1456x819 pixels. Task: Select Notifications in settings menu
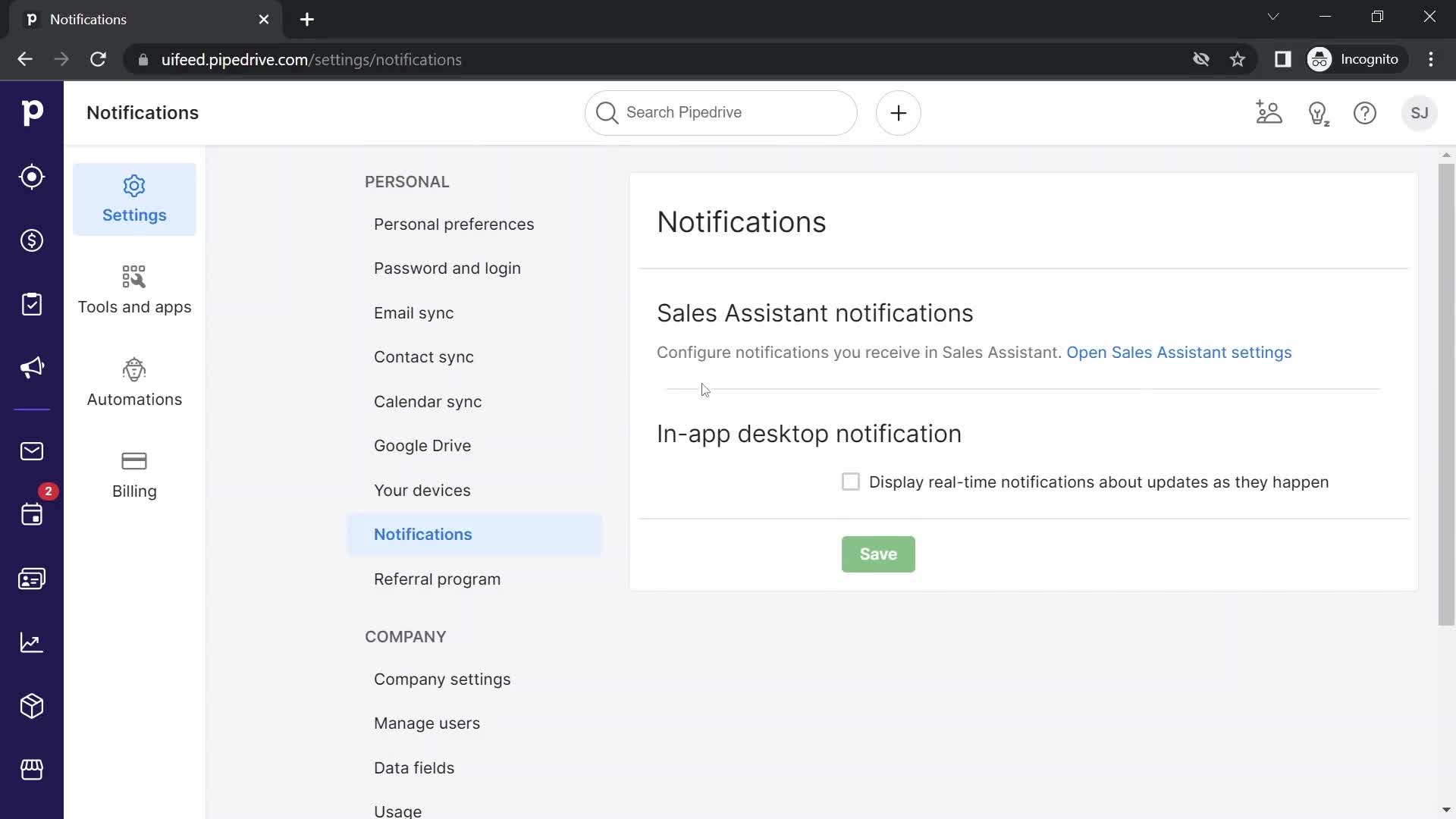[x=474, y=535]
